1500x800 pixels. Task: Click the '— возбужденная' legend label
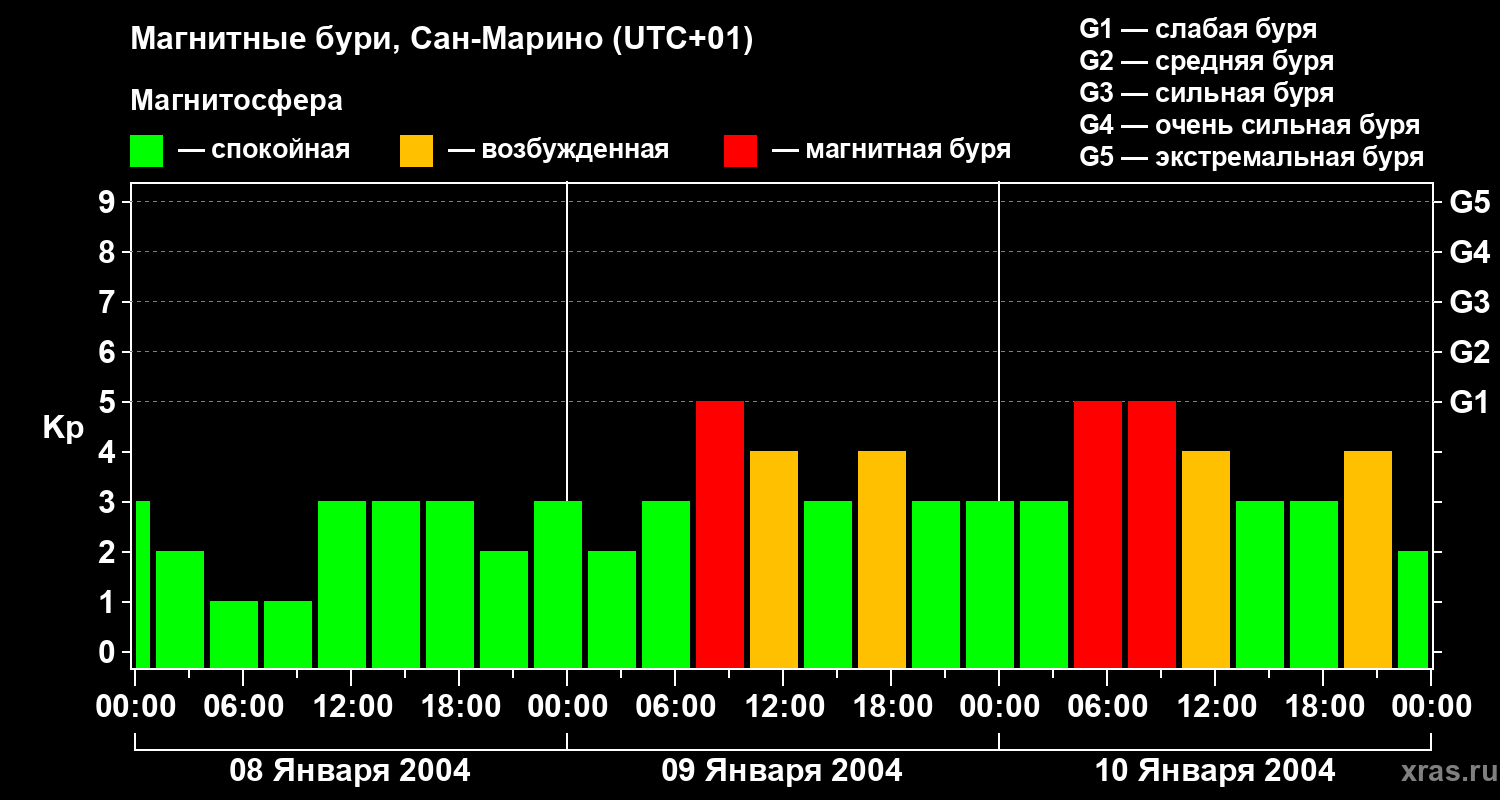coord(558,150)
